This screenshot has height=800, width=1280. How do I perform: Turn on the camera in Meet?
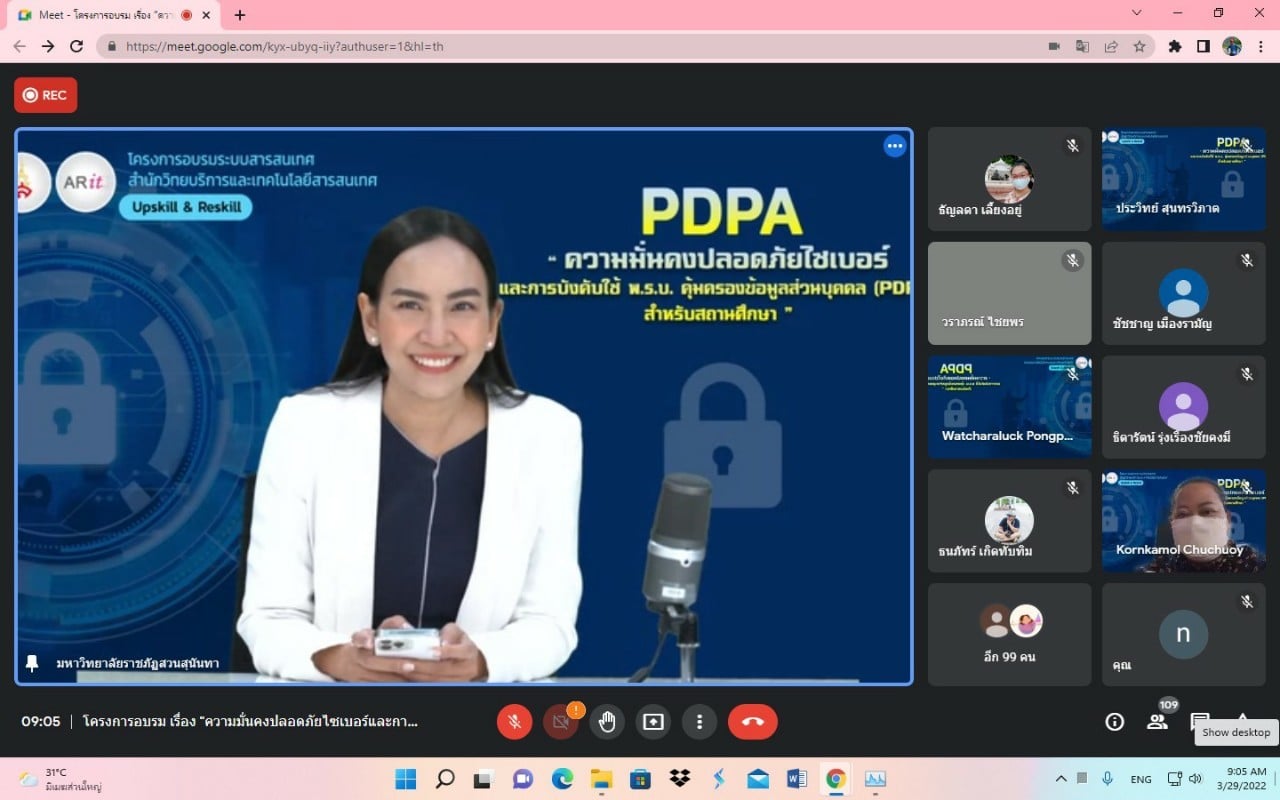tap(560, 722)
